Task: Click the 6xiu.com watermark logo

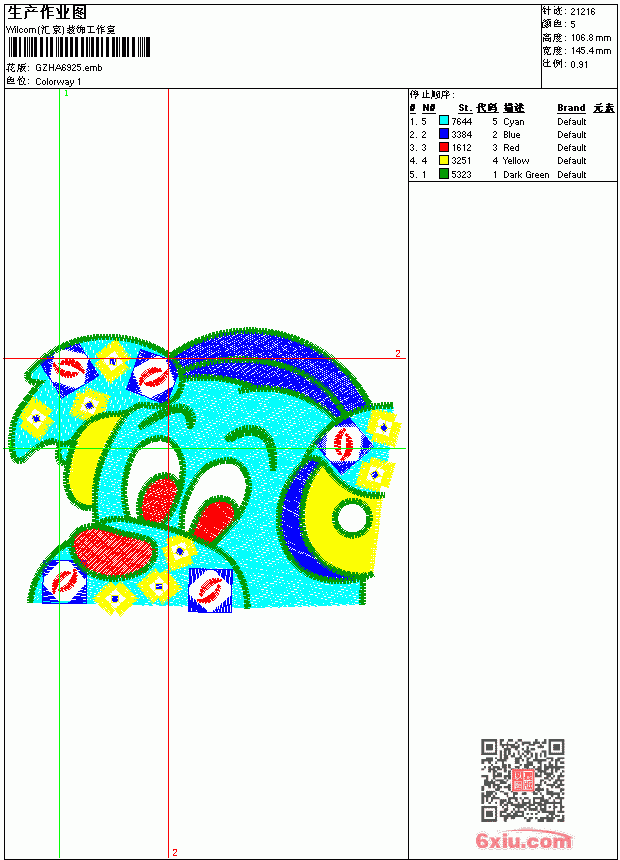Action: (x=523, y=840)
